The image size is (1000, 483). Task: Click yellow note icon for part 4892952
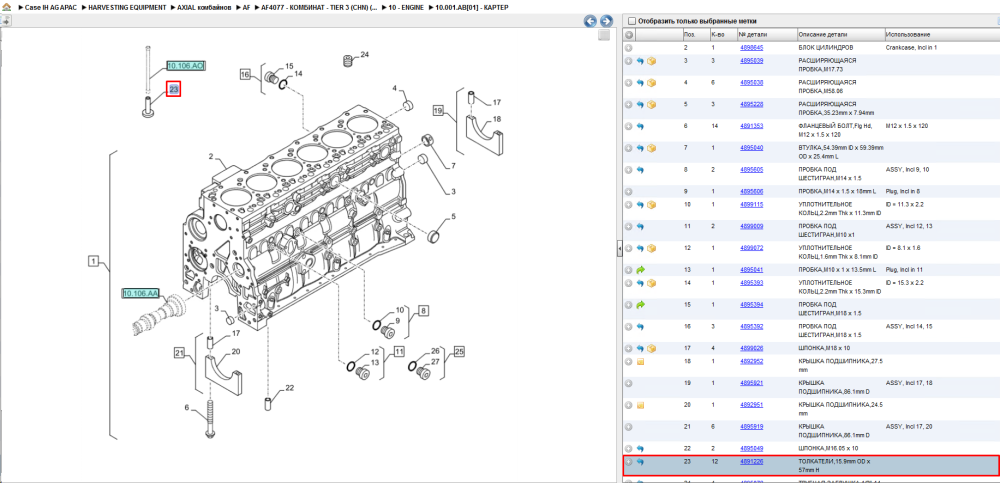coord(640,362)
